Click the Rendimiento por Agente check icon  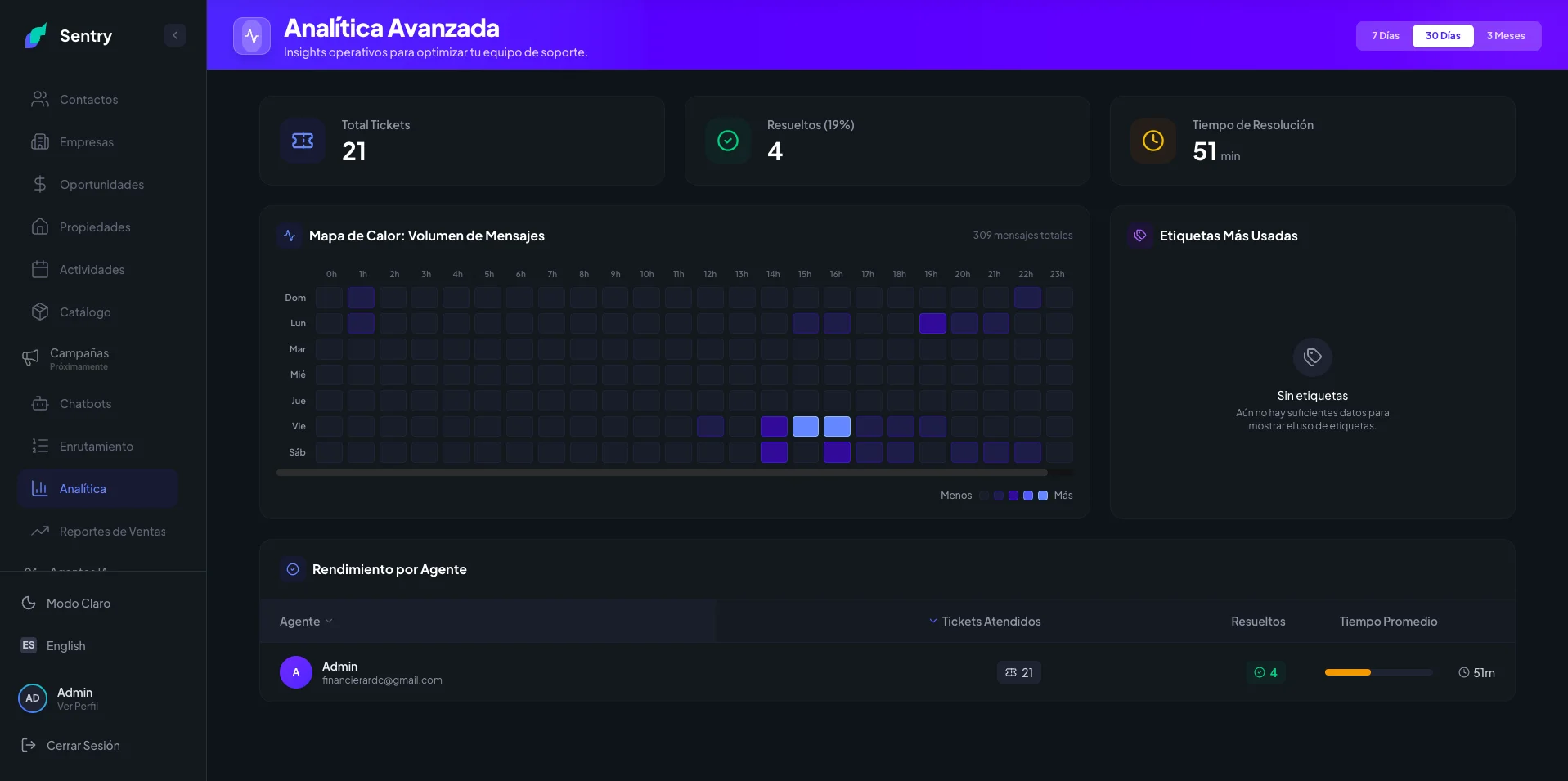point(293,569)
